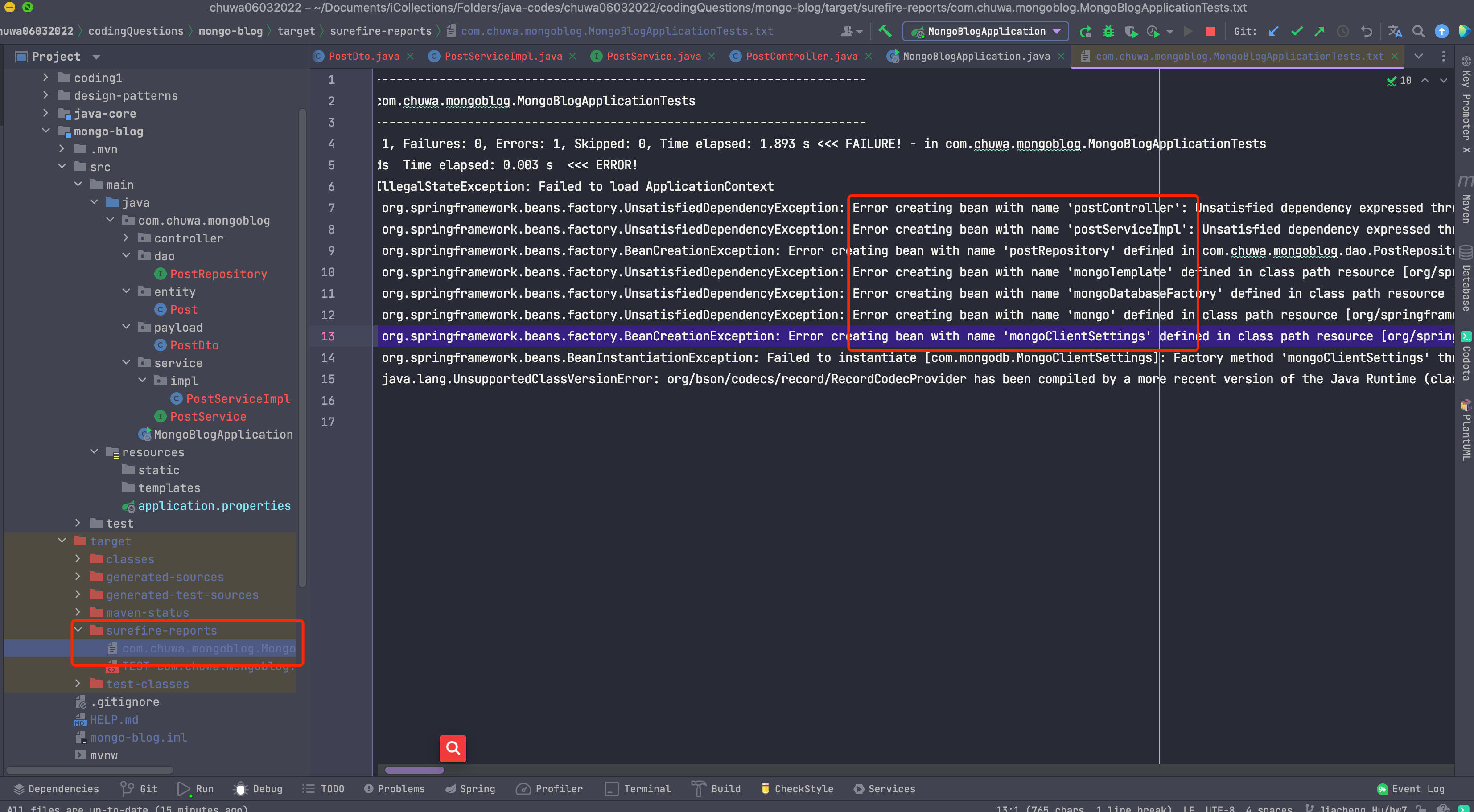Switch to the PostServiceImpl.java tab
The width and height of the screenshot is (1474, 812).
pos(503,56)
